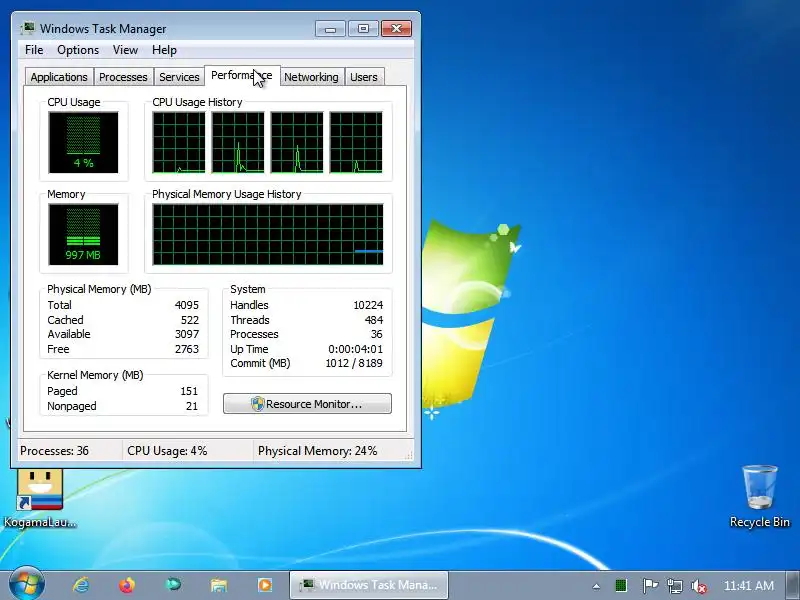Click the teal round taskbar icon
This screenshot has height=600, width=800.
point(173,584)
